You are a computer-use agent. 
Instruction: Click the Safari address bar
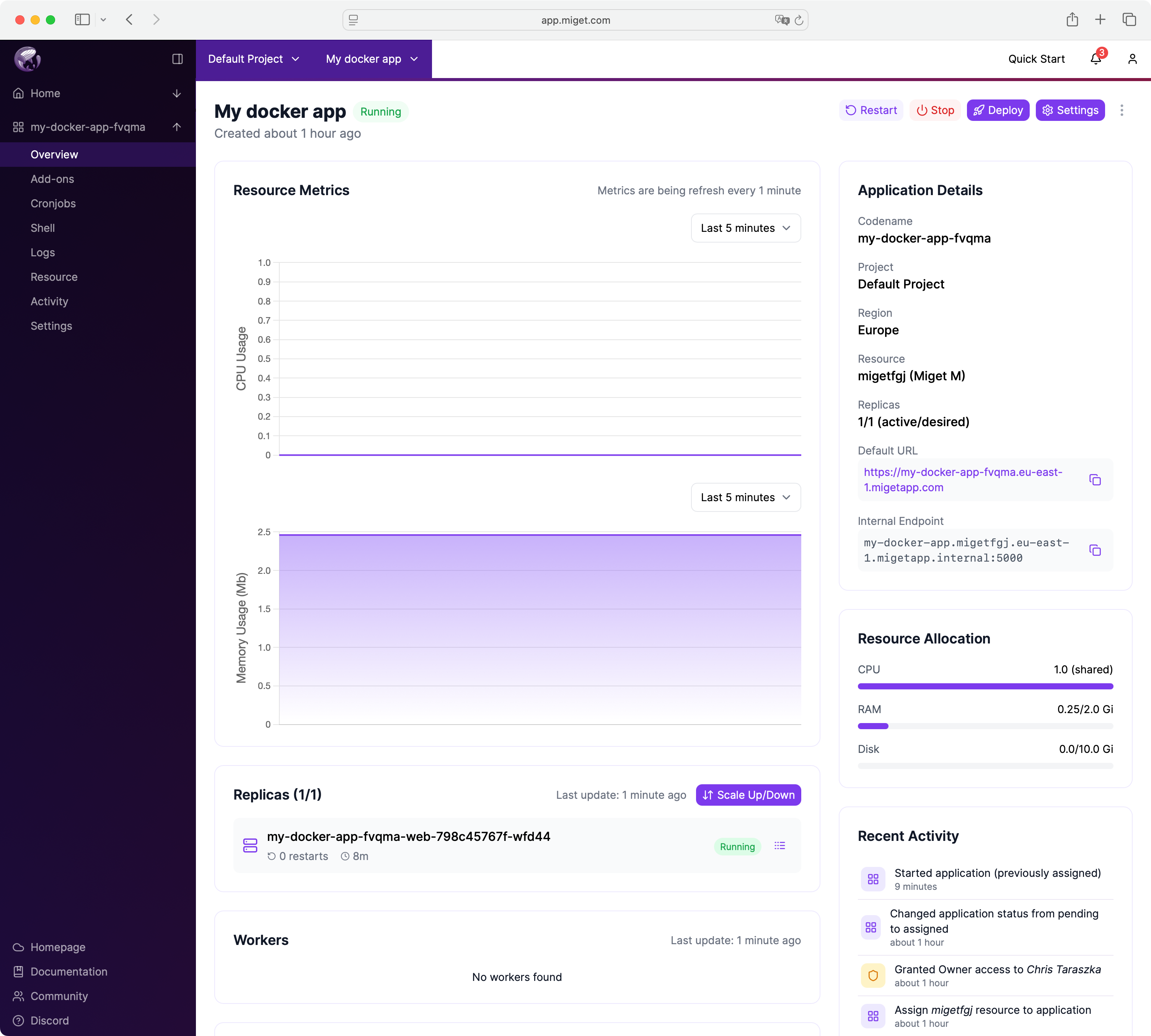click(x=575, y=20)
